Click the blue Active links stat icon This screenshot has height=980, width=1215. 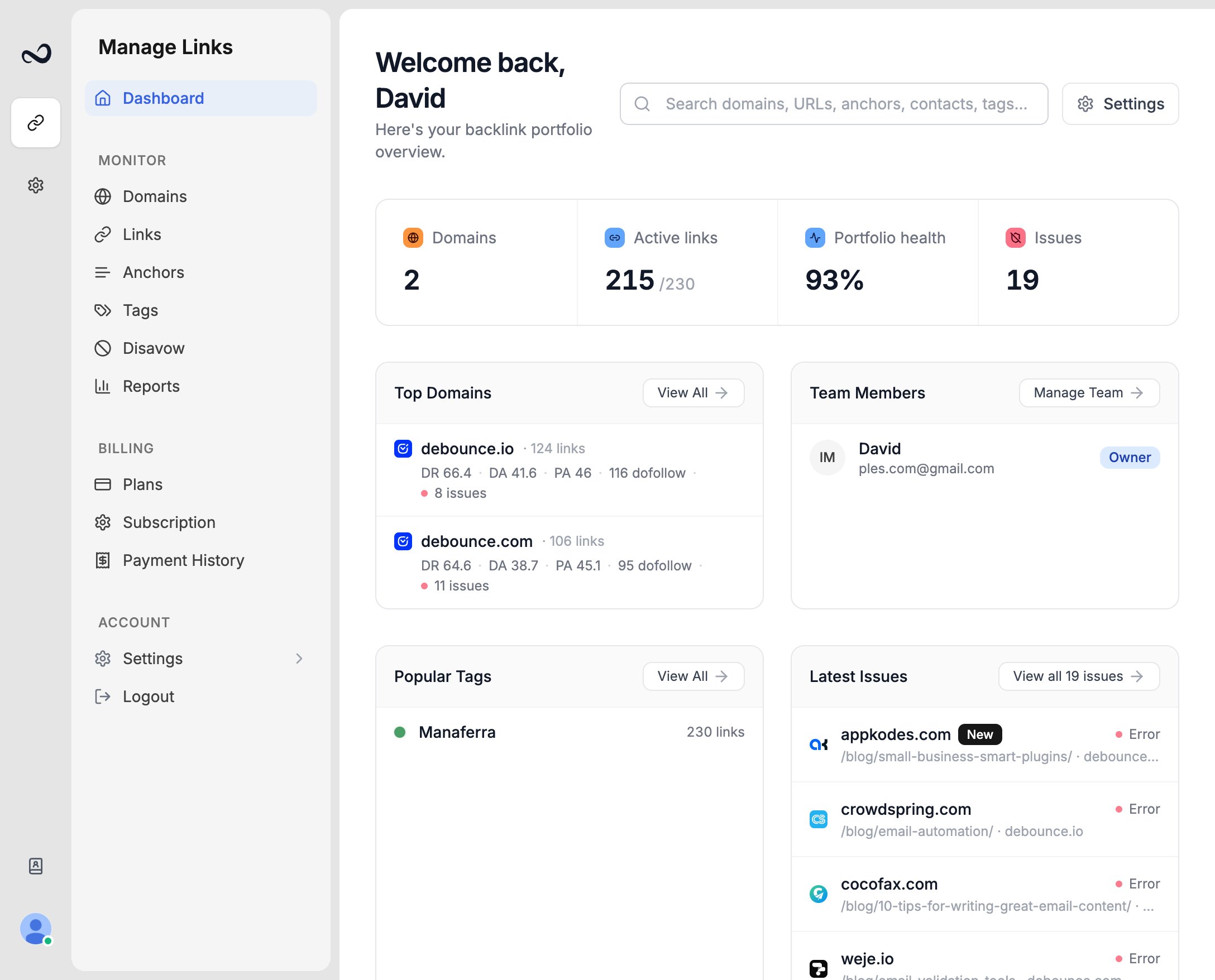pyautogui.click(x=615, y=238)
